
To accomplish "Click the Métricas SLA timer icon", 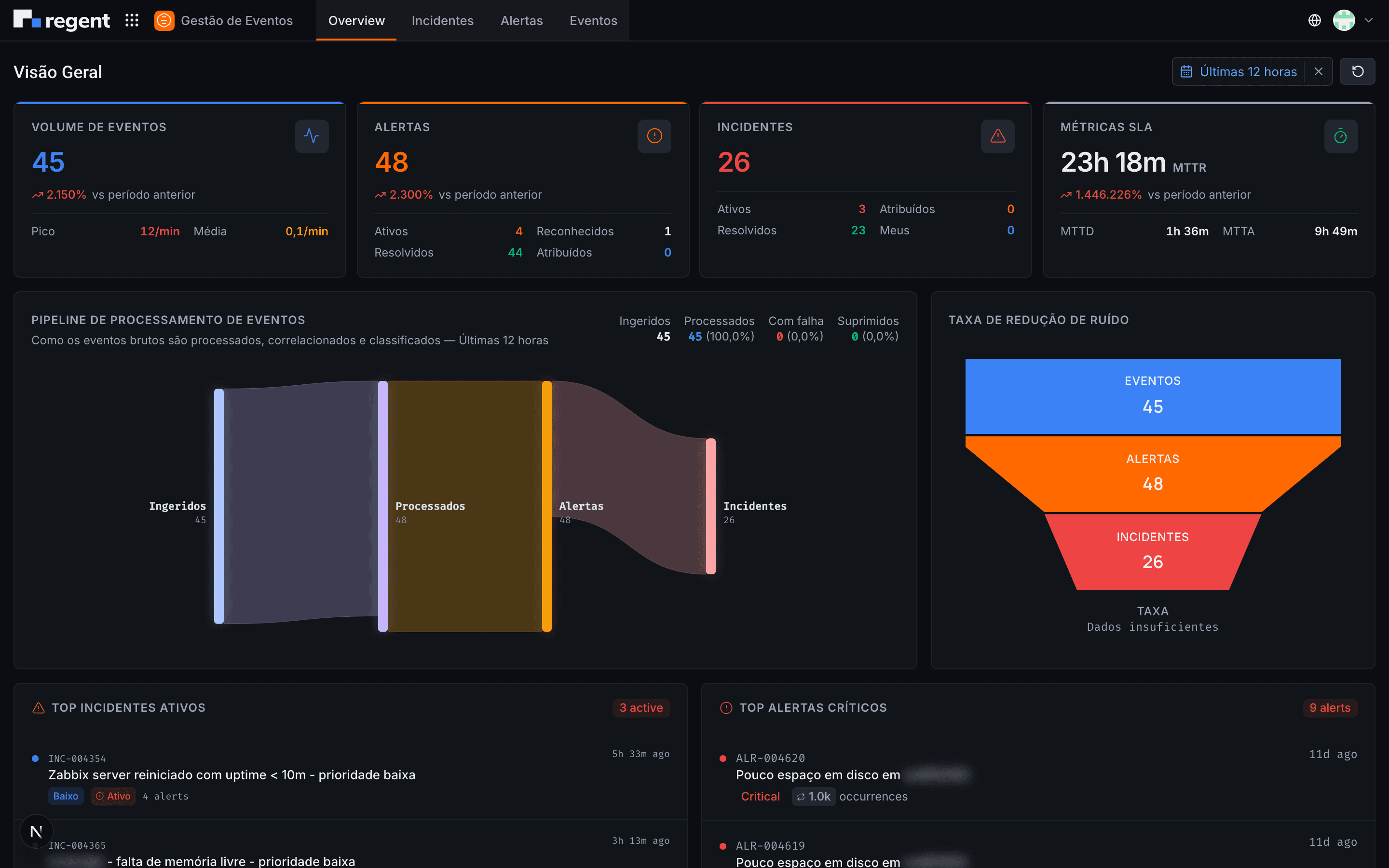I will pos(1341,136).
